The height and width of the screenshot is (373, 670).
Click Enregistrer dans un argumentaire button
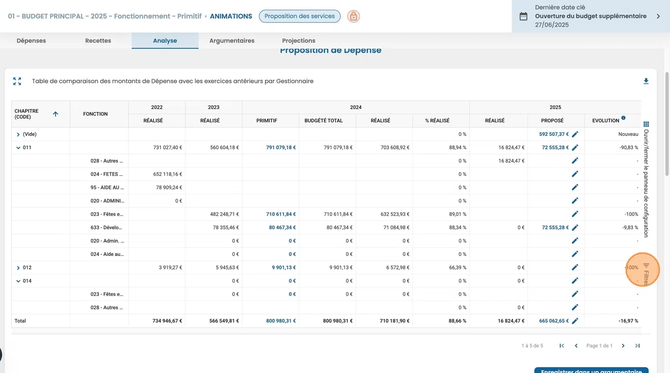click(591, 370)
